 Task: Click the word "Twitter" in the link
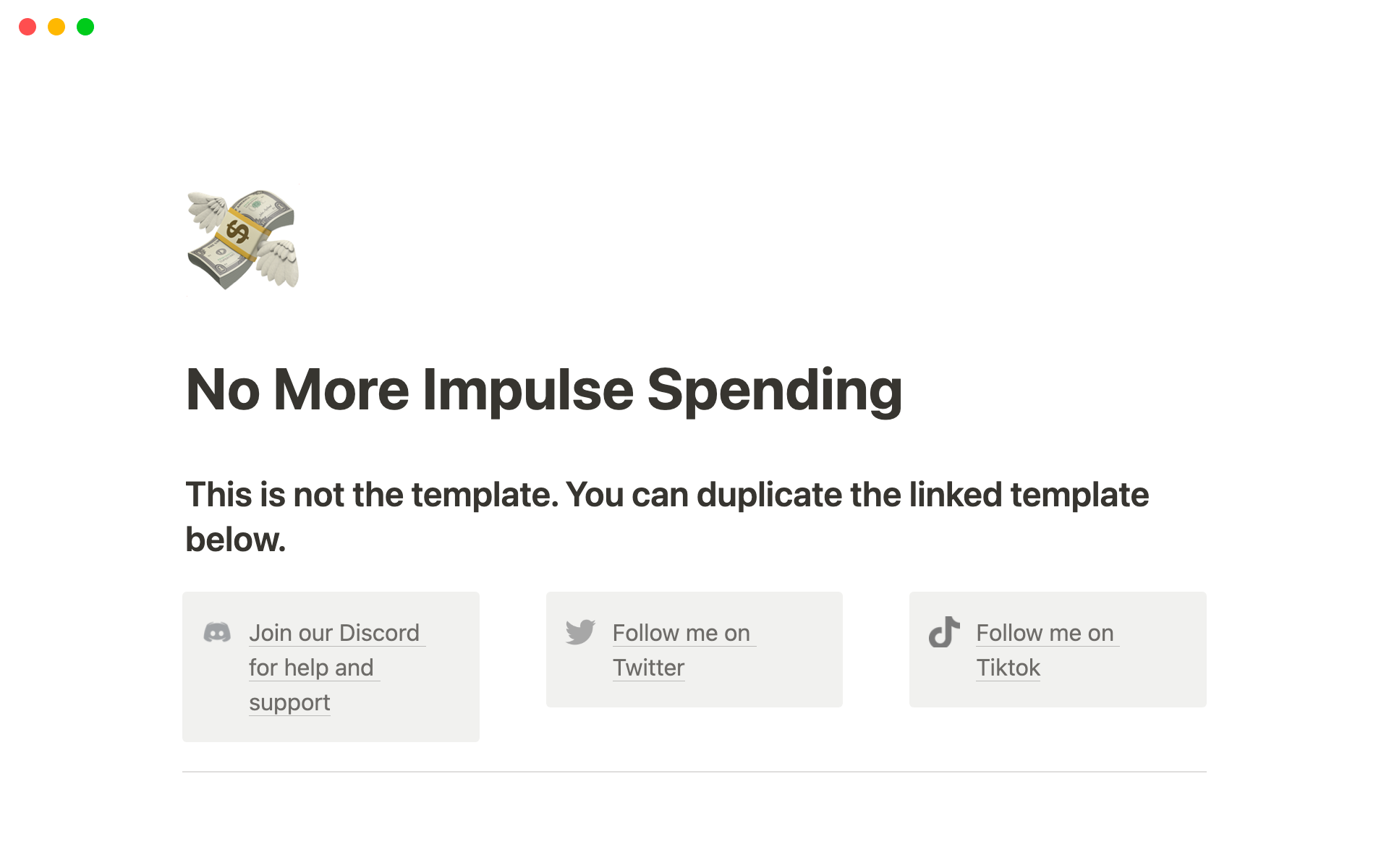(x=648, y=668)
